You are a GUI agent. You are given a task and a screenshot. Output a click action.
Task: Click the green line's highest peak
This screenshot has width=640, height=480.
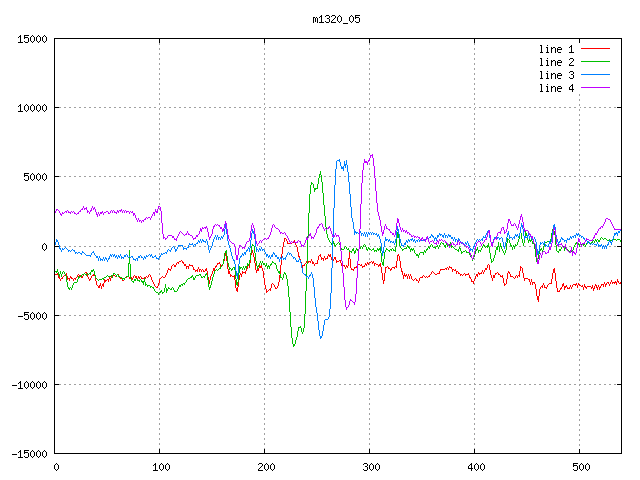321,171
